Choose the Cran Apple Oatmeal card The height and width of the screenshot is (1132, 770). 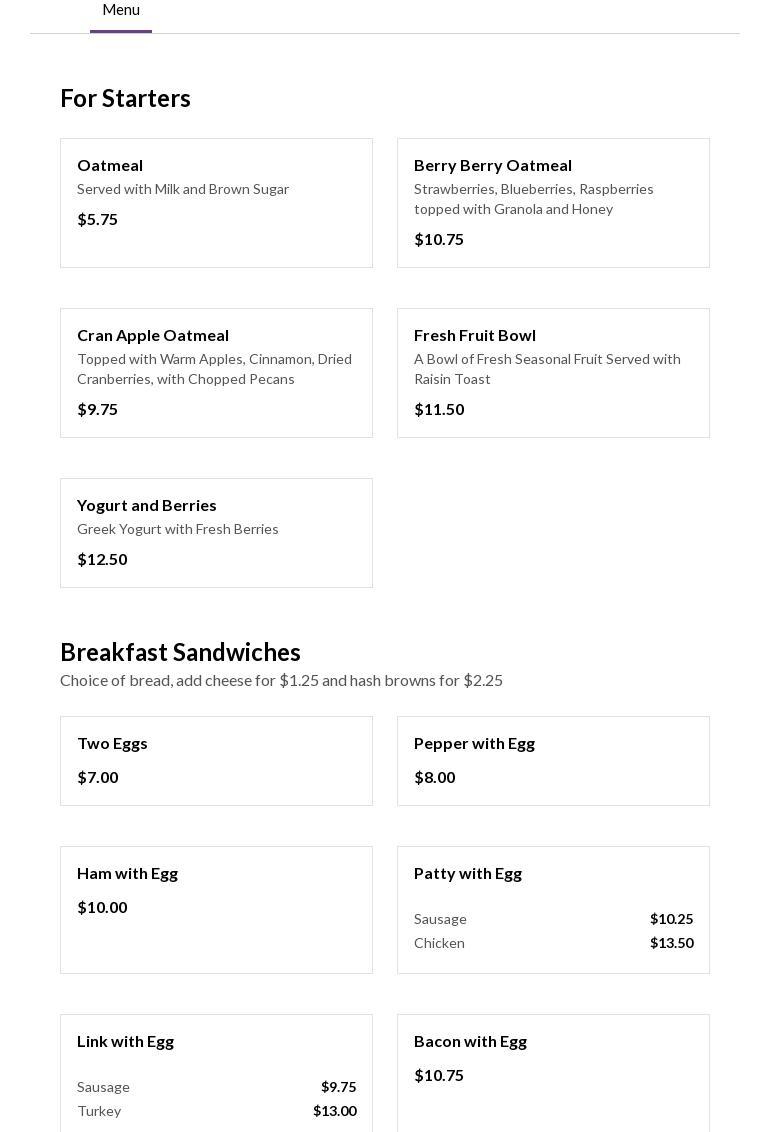216,372
